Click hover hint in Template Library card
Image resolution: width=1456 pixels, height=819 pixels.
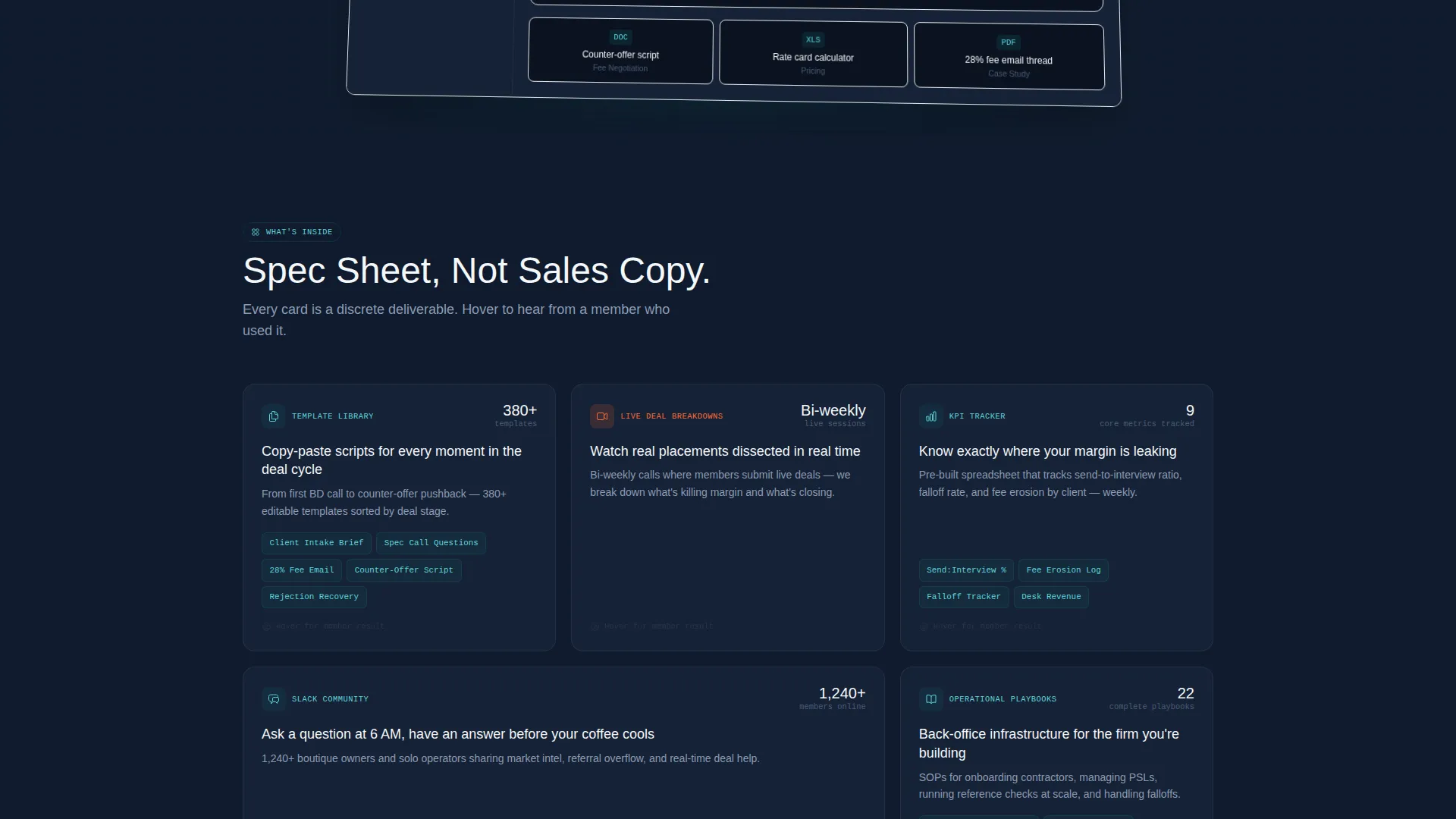click(x=324, y=626)
